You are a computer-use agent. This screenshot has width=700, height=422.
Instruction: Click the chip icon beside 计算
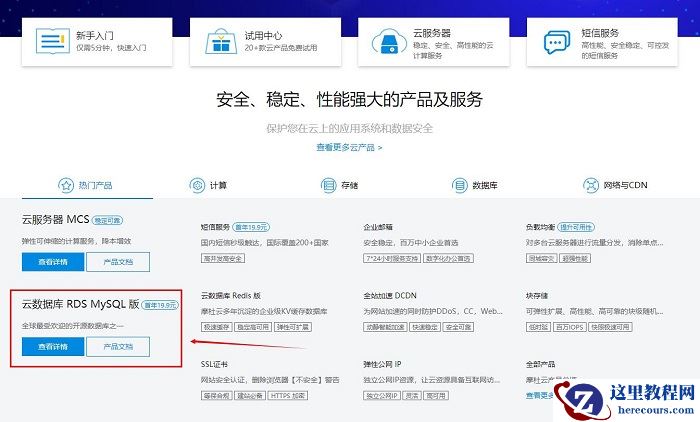(x=197, y=185)
